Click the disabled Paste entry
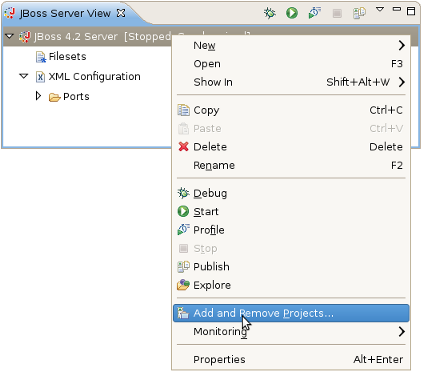 pyautogui.click(x=291, y=128)
